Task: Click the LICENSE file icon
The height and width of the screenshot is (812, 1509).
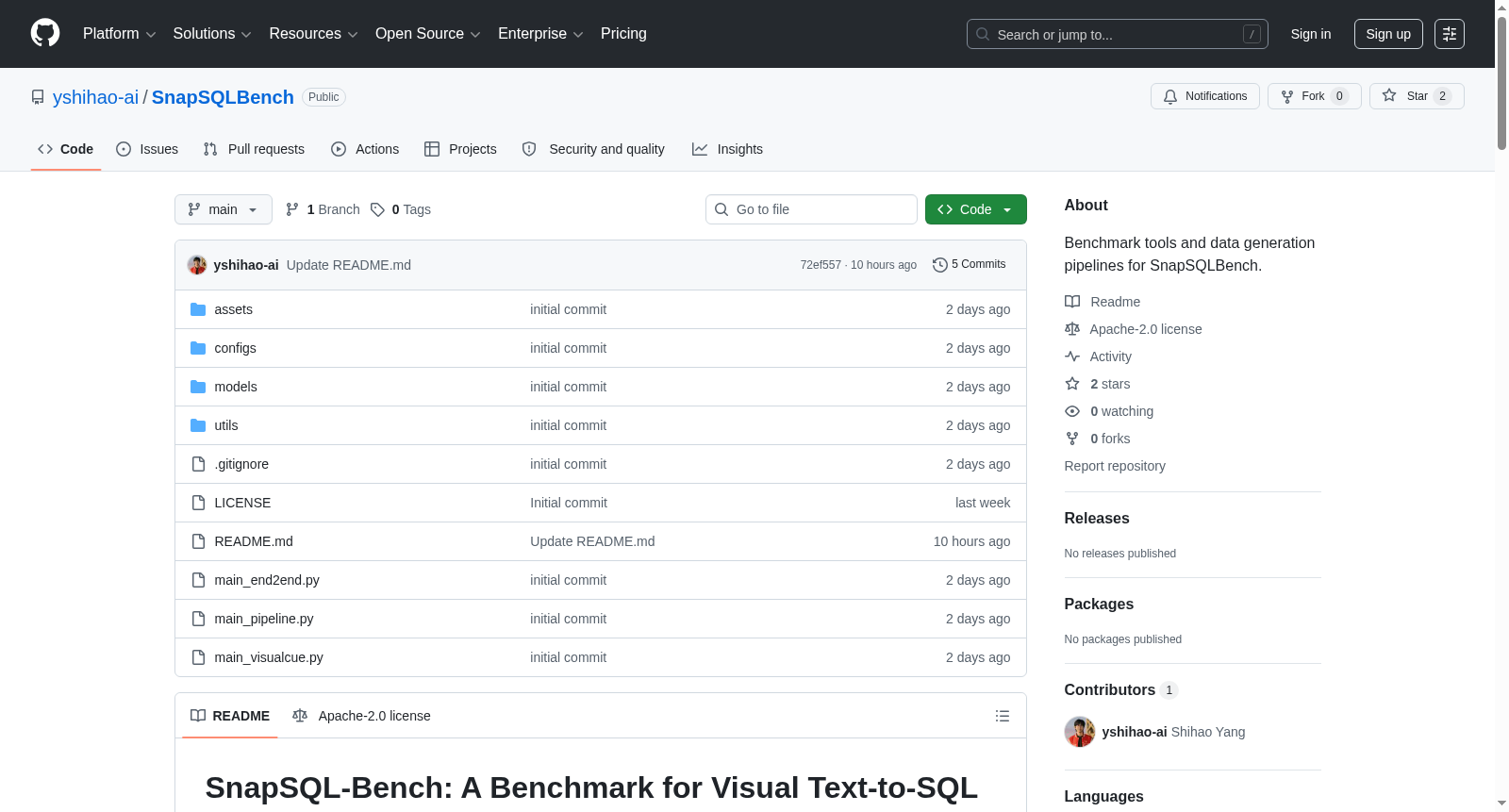Action: point(198,503)
